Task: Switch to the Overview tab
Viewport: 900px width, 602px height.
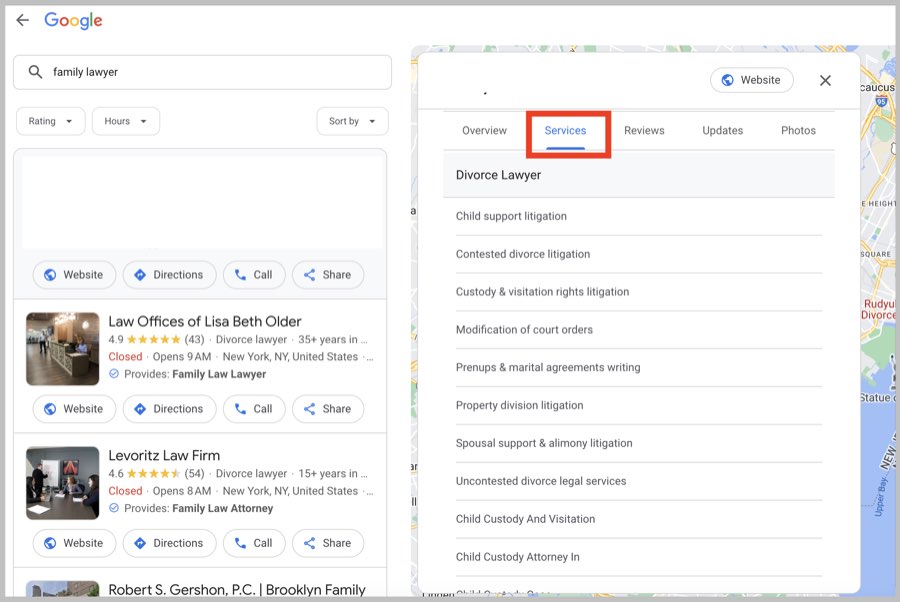Action: [x=484, y=131]
